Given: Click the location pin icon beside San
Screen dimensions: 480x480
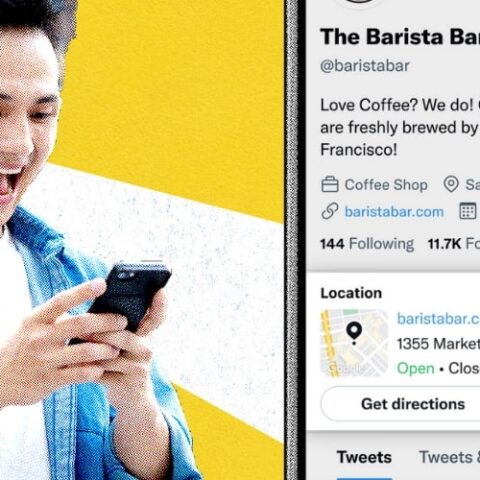Looking at the screenshot, I should (x=451, y=184).
